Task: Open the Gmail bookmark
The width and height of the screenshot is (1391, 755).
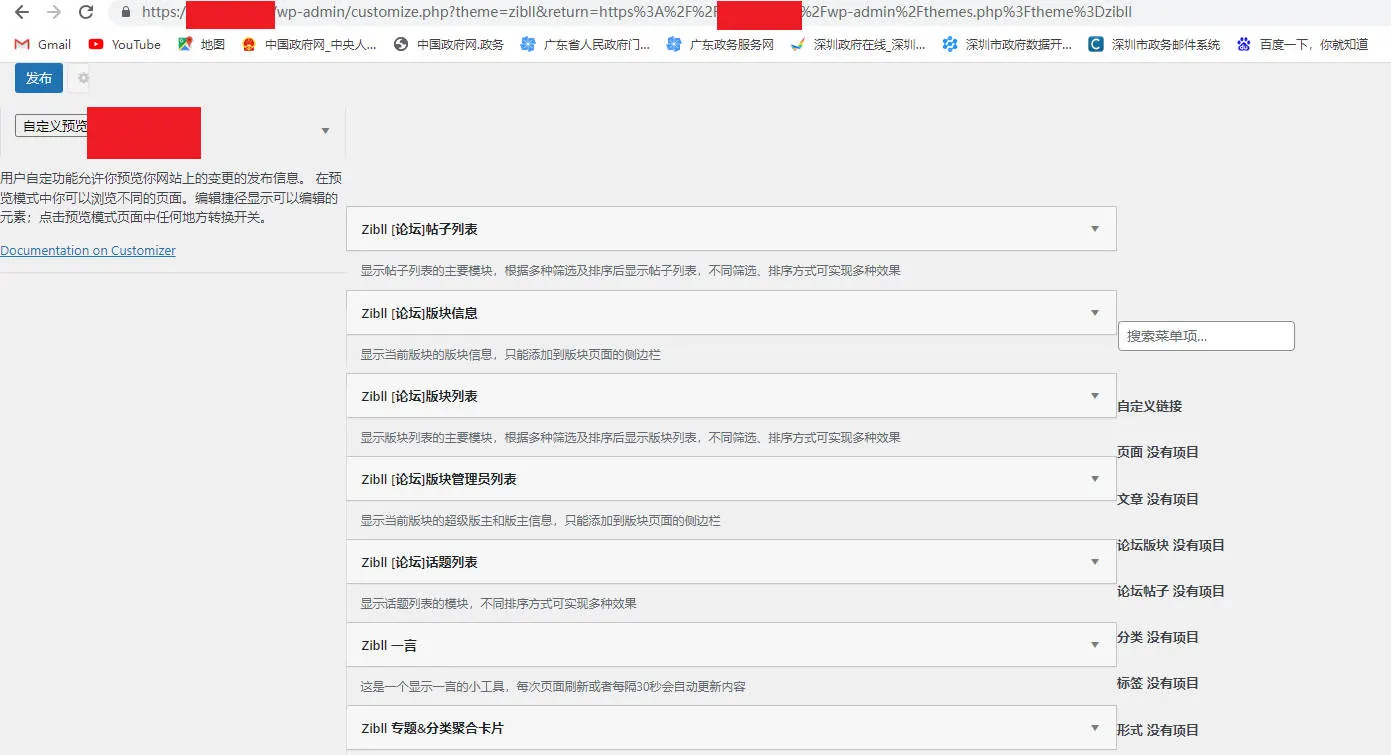Action: (42, 44)
